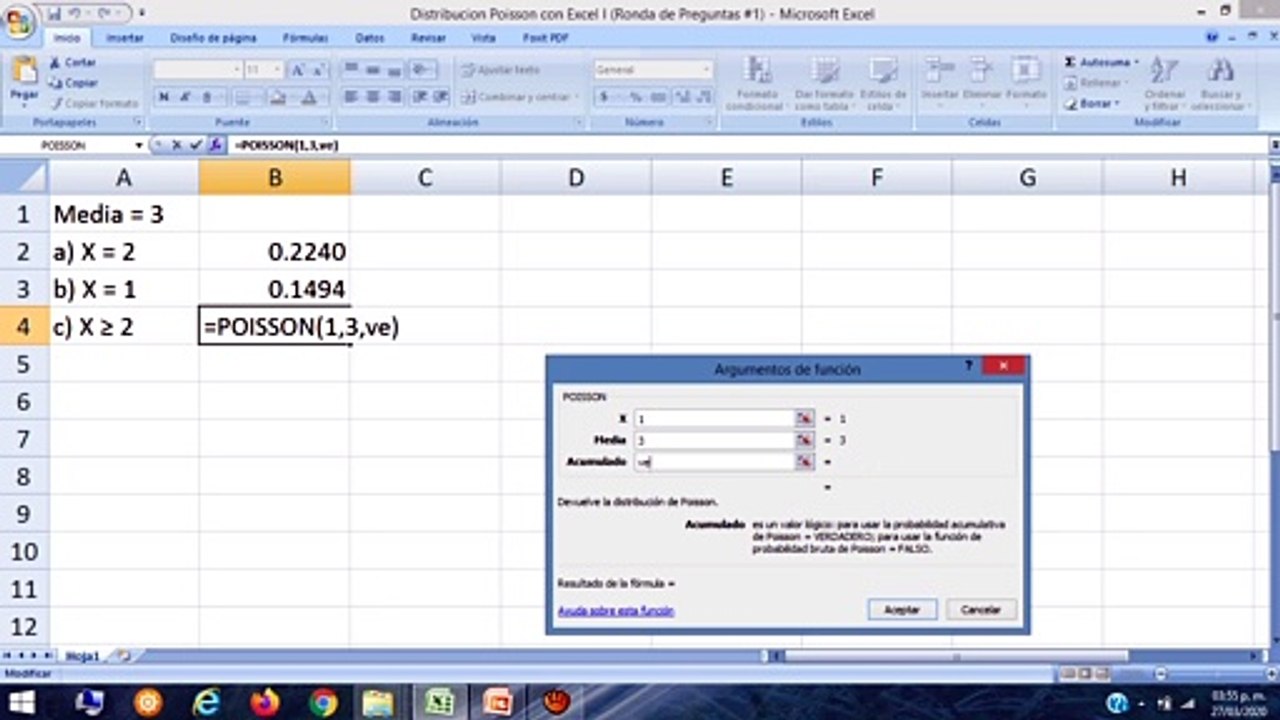1280x720 pixels.
Task: Open Estilos de celda gallery
Action: click(883, 83)
